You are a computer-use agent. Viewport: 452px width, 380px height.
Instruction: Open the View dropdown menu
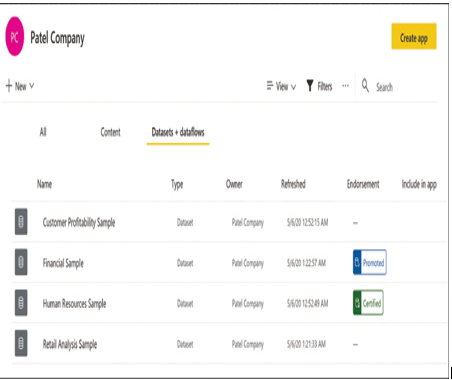click(x=281, y=86)
